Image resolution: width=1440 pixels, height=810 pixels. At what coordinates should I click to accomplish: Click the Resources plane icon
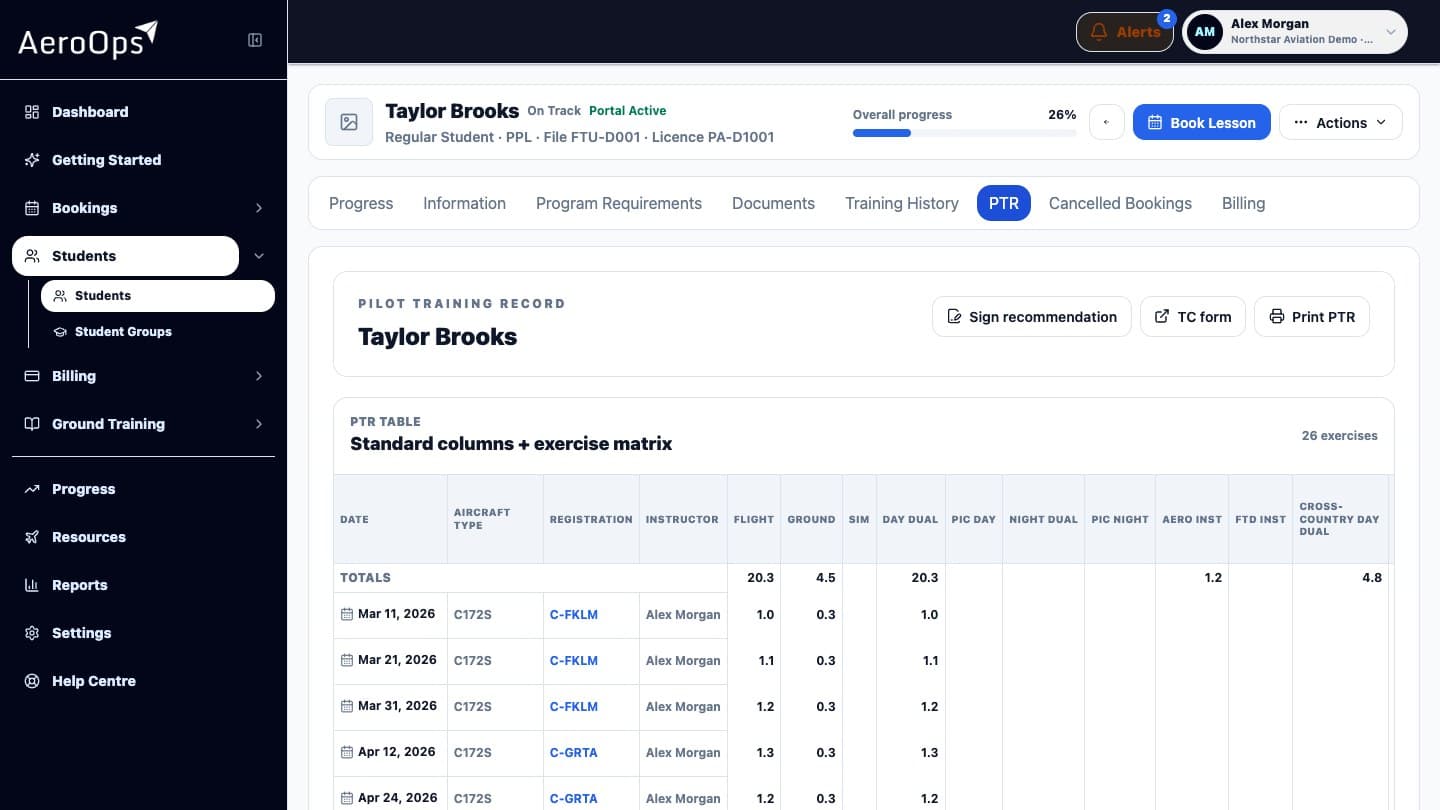pyautogui.click(x=32, y=537)
